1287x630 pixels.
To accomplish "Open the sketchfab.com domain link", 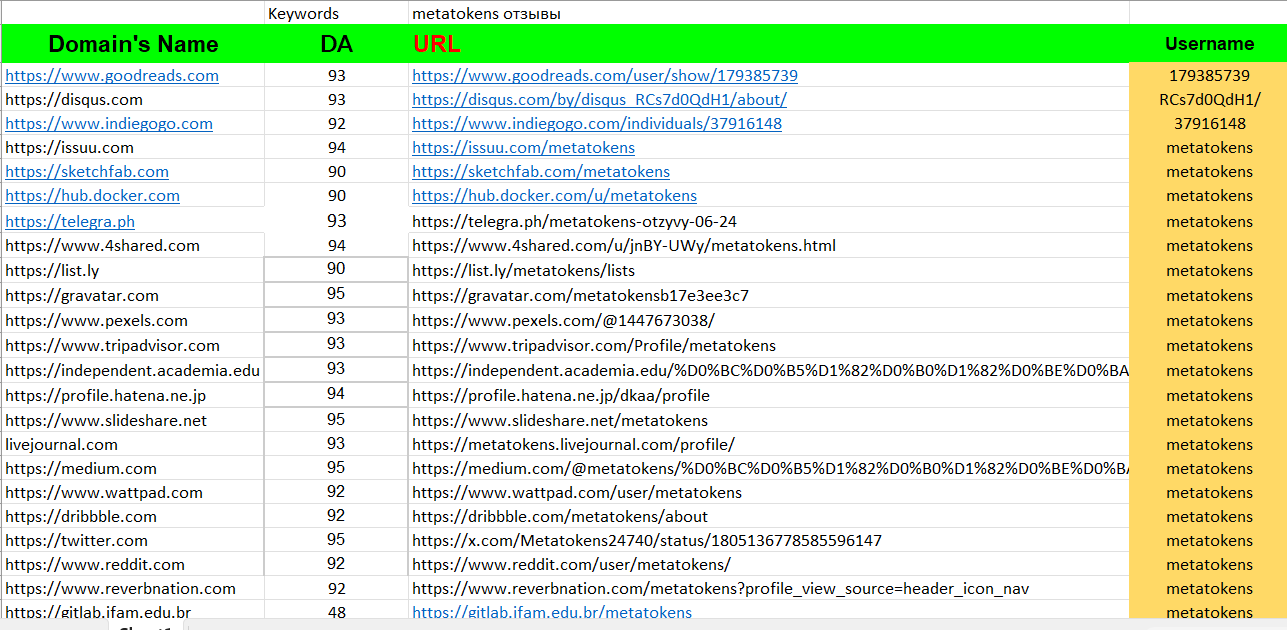I will point(87,172).
